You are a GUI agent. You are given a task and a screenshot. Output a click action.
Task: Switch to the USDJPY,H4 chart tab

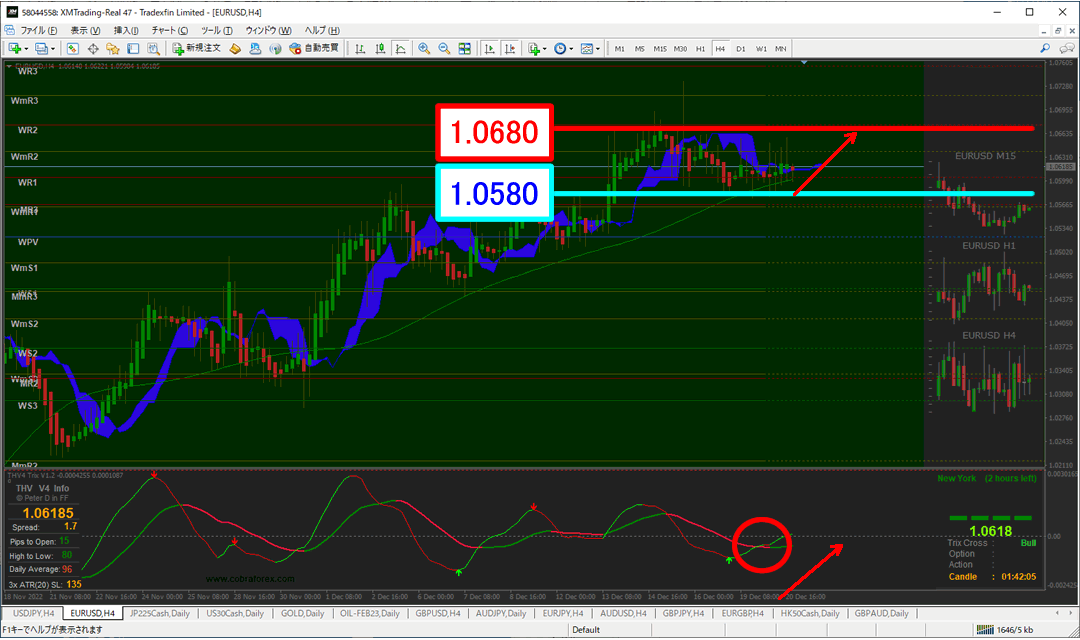(33, 613)
